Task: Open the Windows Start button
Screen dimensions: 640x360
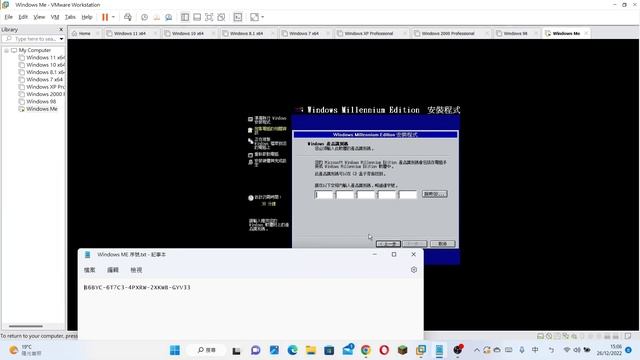Action: tap(175, 350)
